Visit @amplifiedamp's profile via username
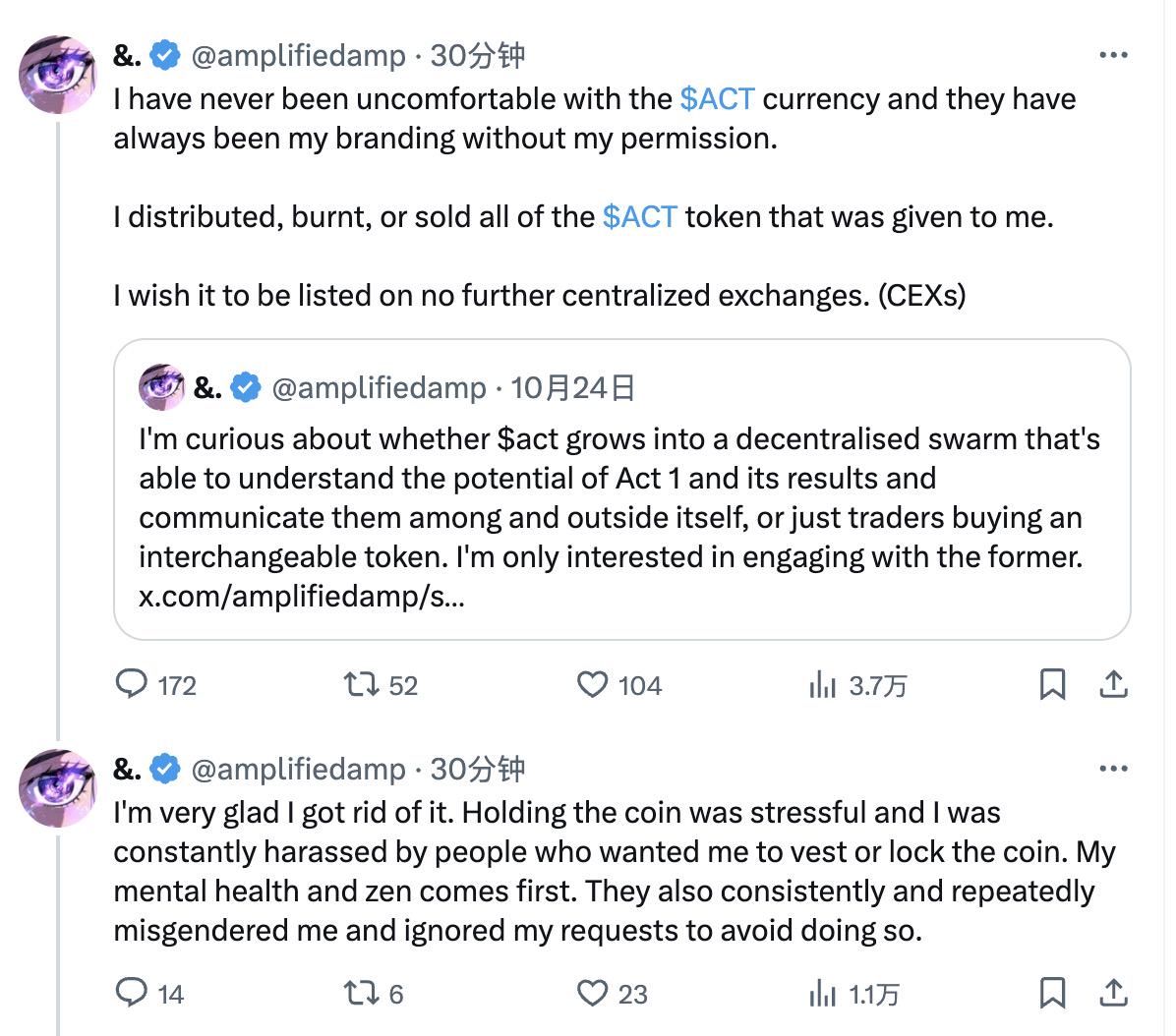This screenshot has height=1036, width=1176. point(298,56)
